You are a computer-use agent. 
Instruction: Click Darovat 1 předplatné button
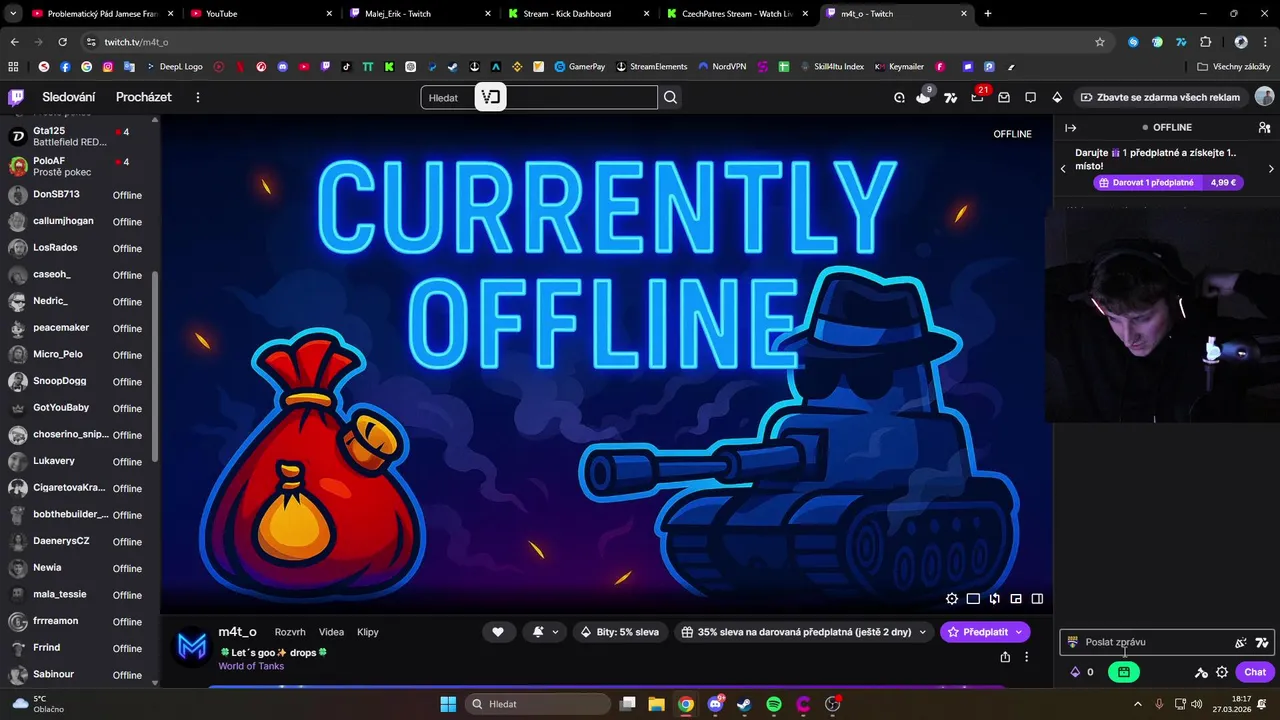(1168, 183)
